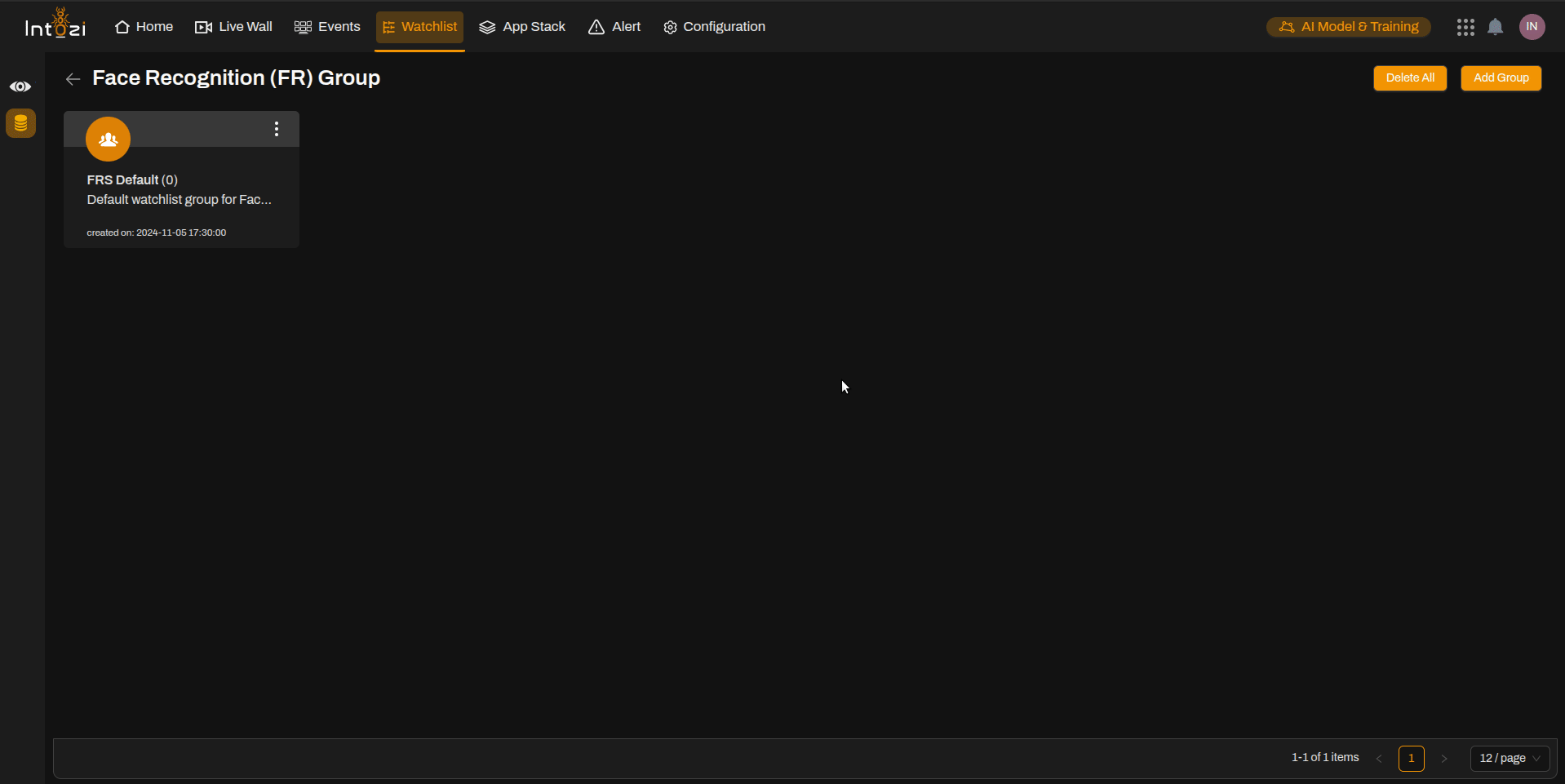Open the apps grid launcher icon

coord(1465,26)
